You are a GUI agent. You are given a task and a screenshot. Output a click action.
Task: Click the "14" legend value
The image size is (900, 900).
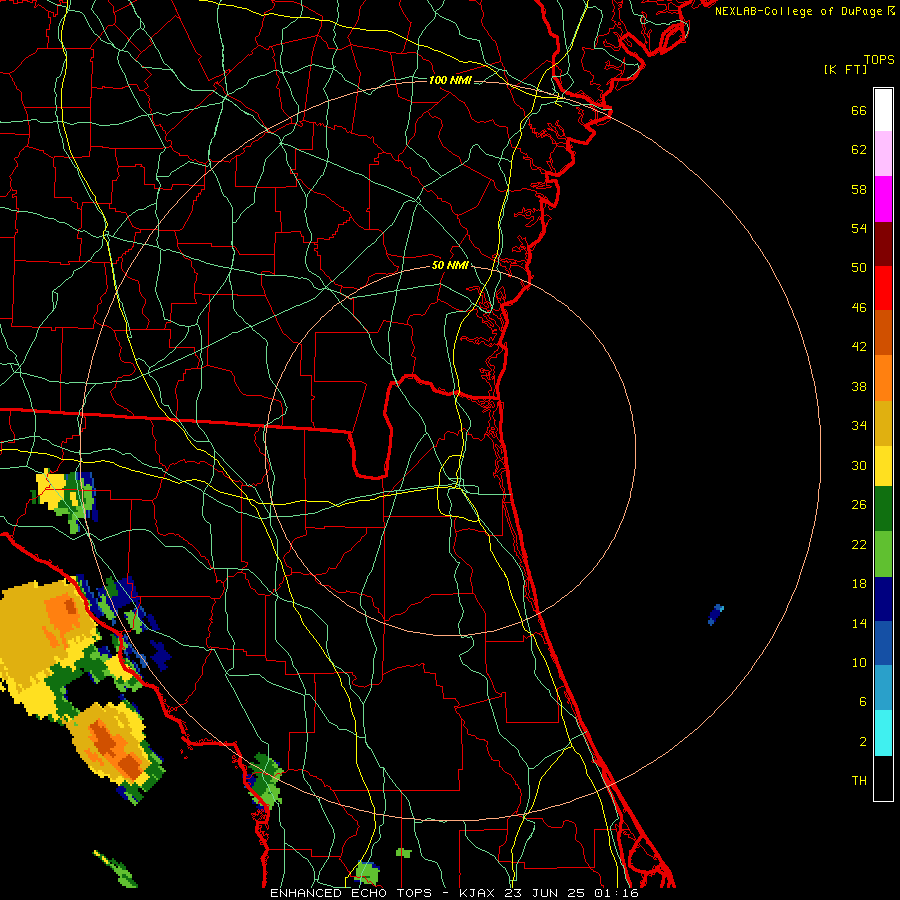859,623
